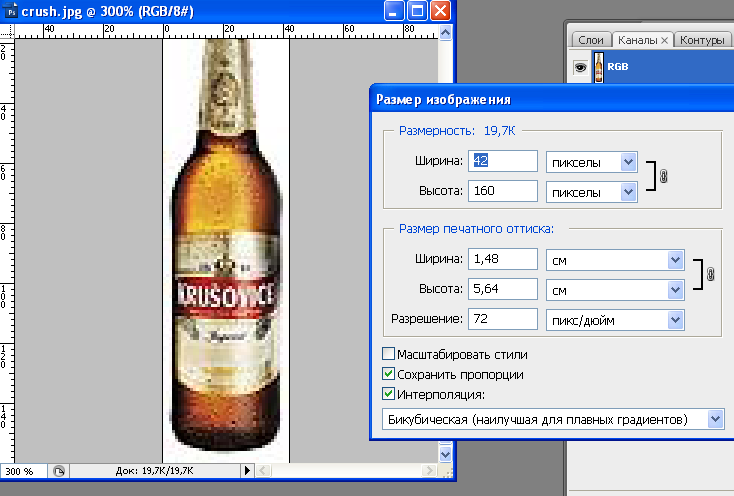The image size is (734, 496).
Task: Open Бикубическая interpolation method dropdown
Action: tap(553, 419)
